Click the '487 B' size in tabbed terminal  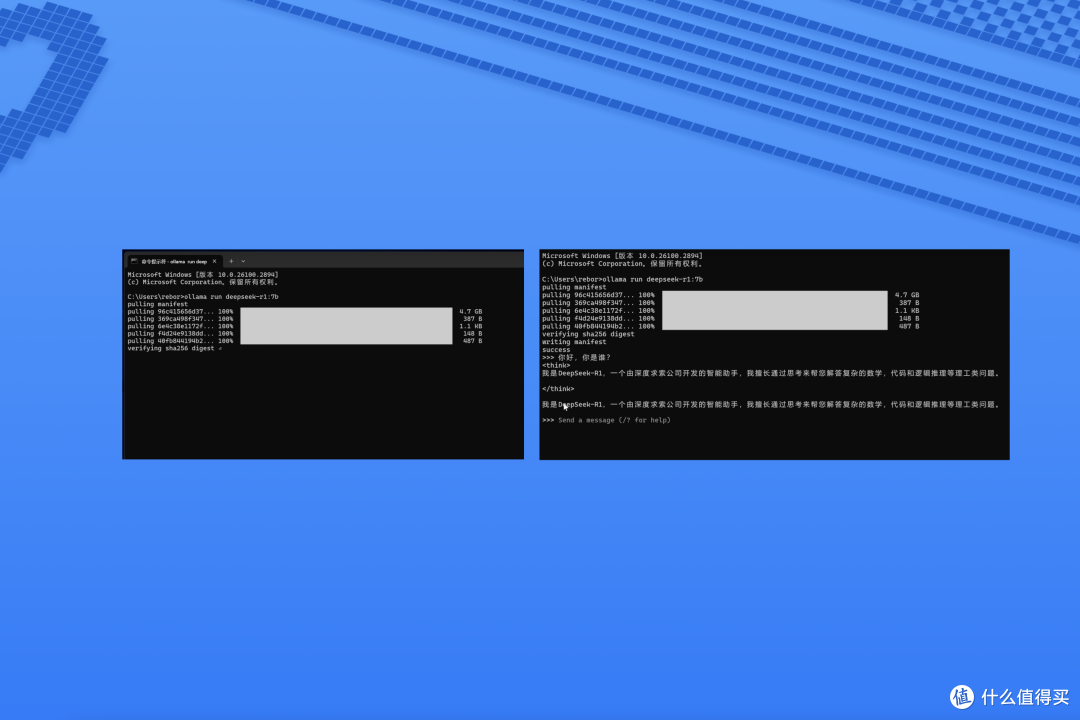click(472, 341)
